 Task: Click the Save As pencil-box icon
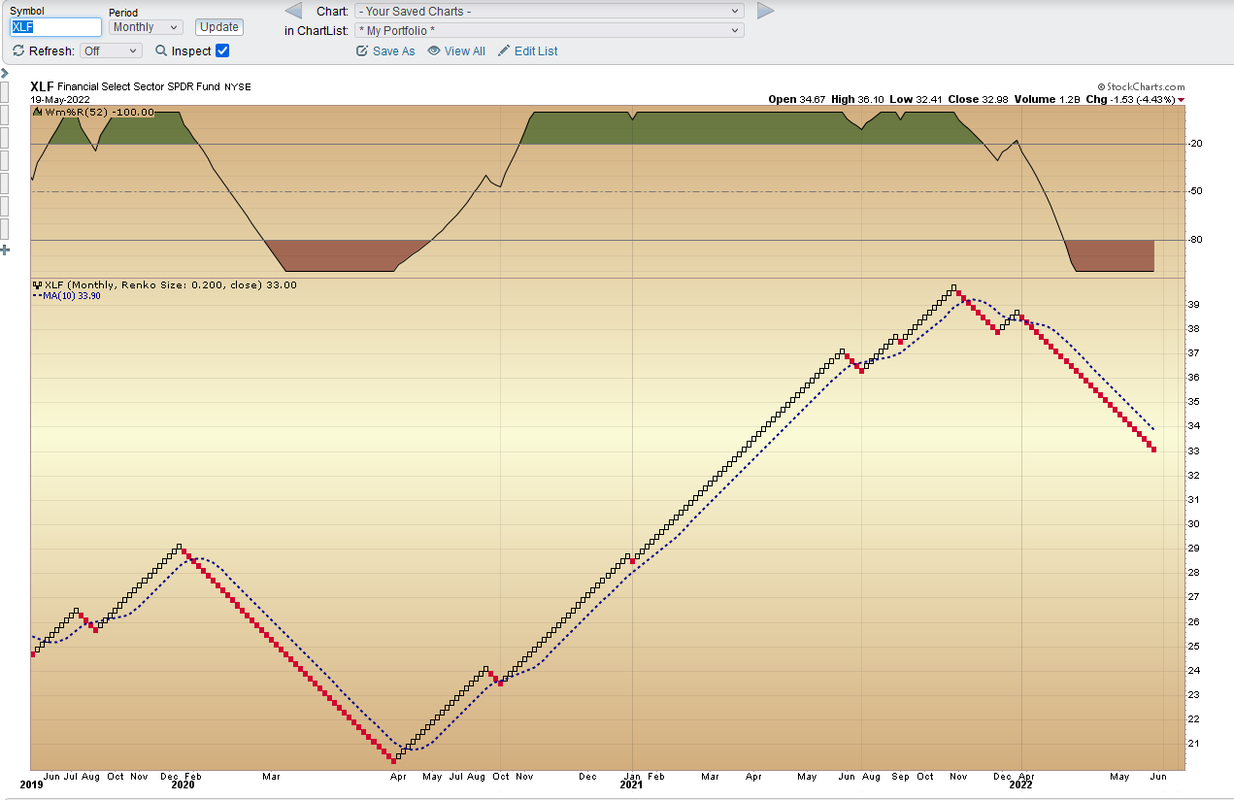click(362, 51)
